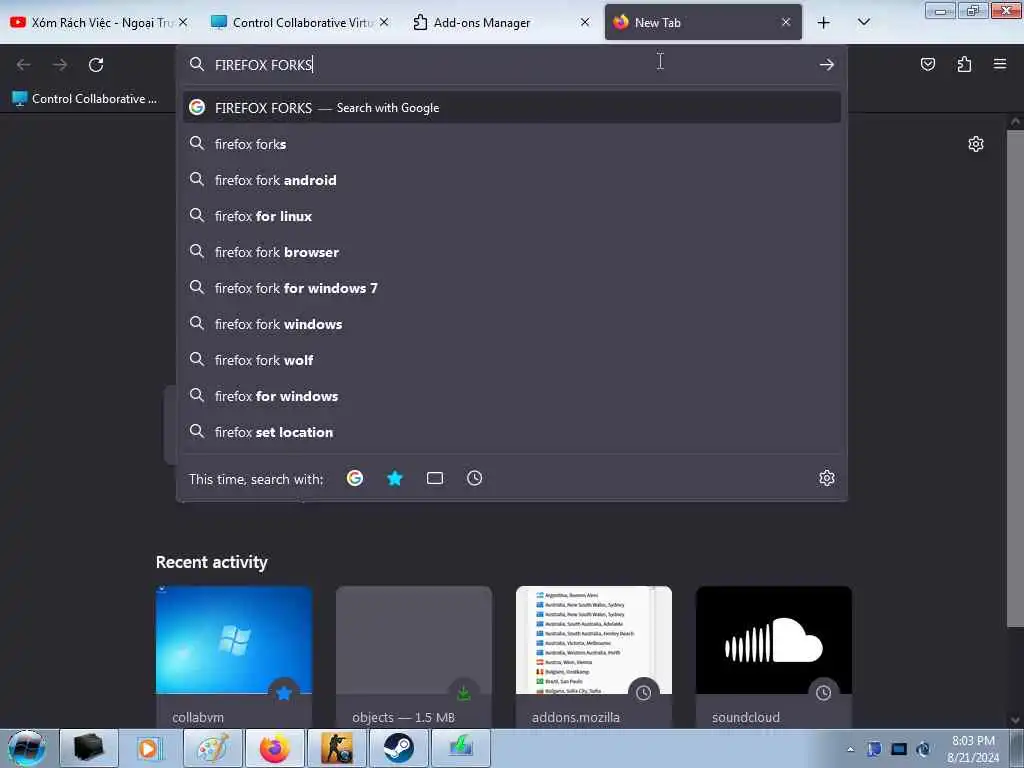Image resolution: width=1024 pixels, height=768 pixels.
Task: Choose FIREFOX FORKS Search with Google
Action: click(x=512, y=108)
